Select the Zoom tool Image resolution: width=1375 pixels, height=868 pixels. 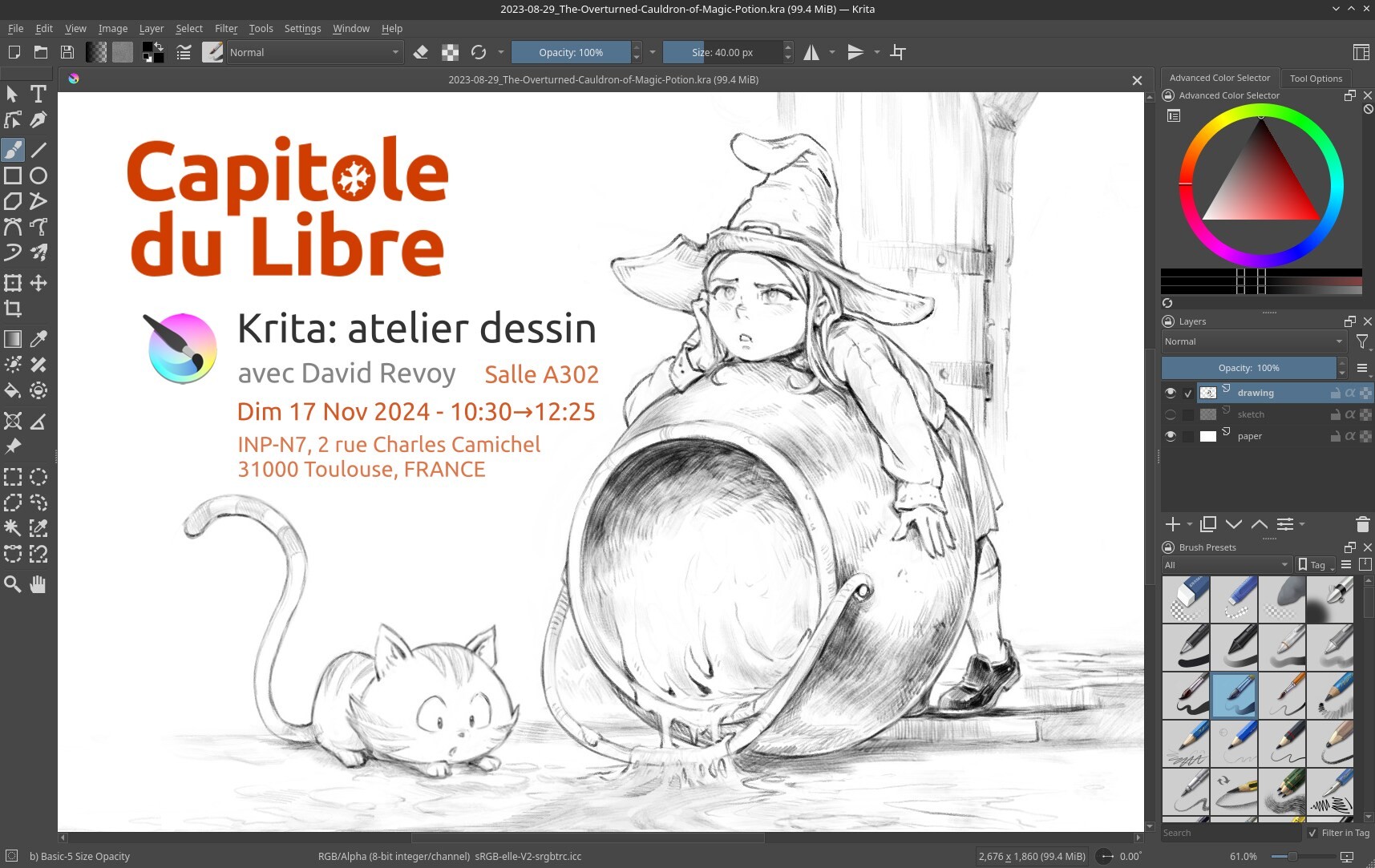pos(13,584)
